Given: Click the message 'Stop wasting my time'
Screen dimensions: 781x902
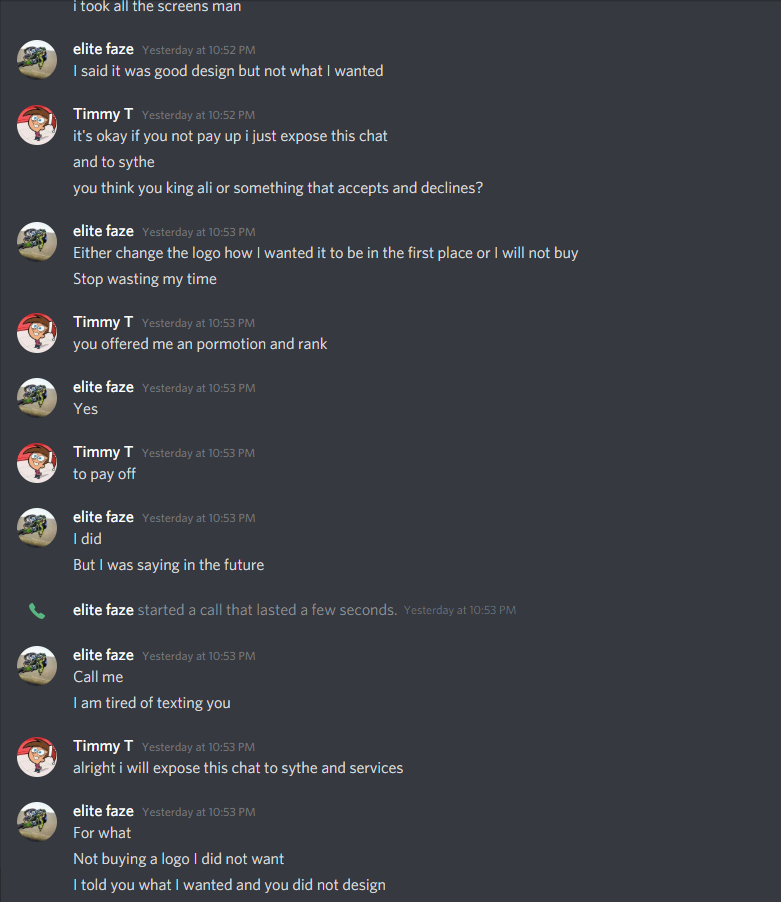Looking at the screenshot, I should click(145, 279).
